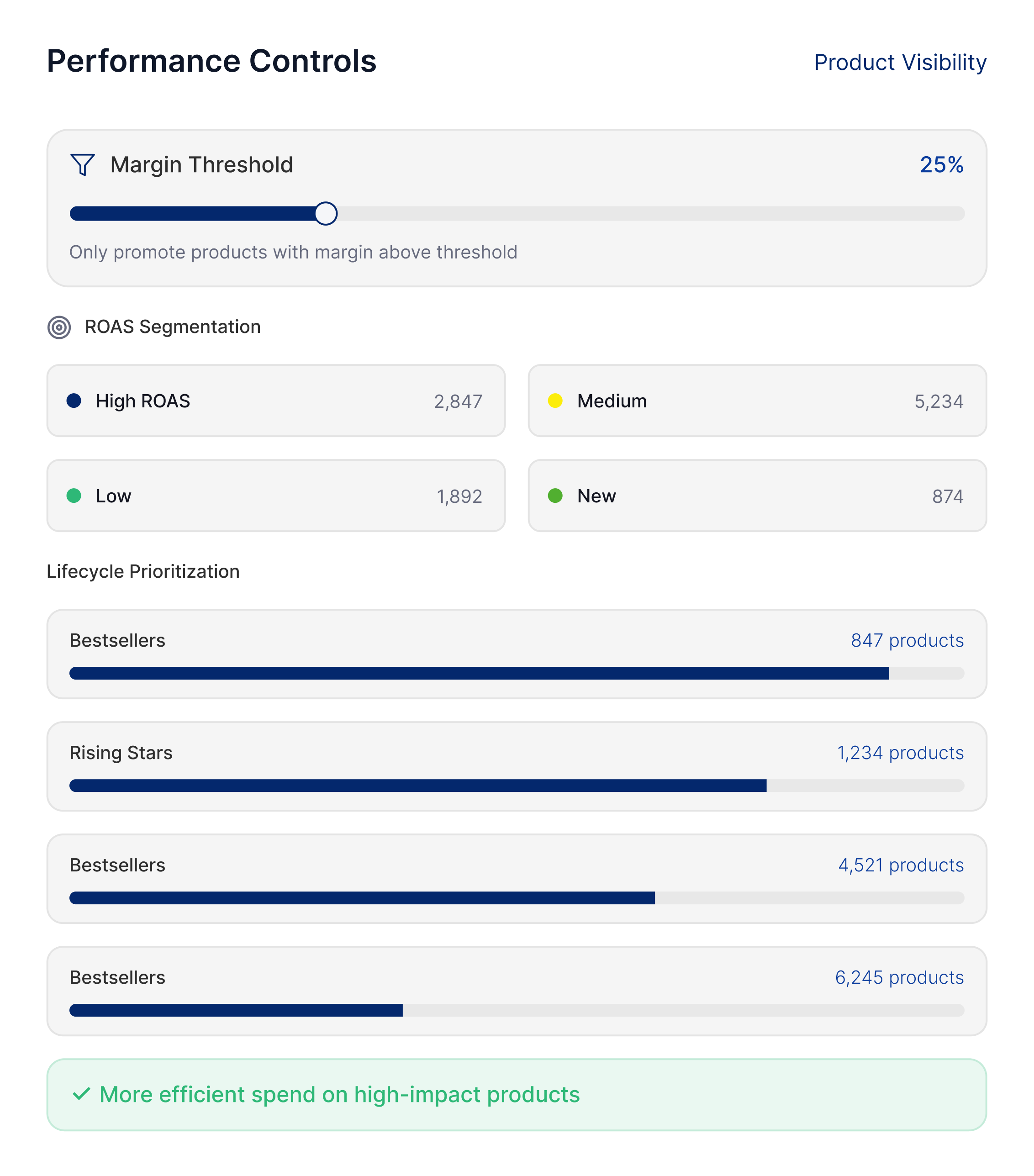Select the Low segment card
This screenshot has width=1034, height=1176.
(x=275, y=496)
